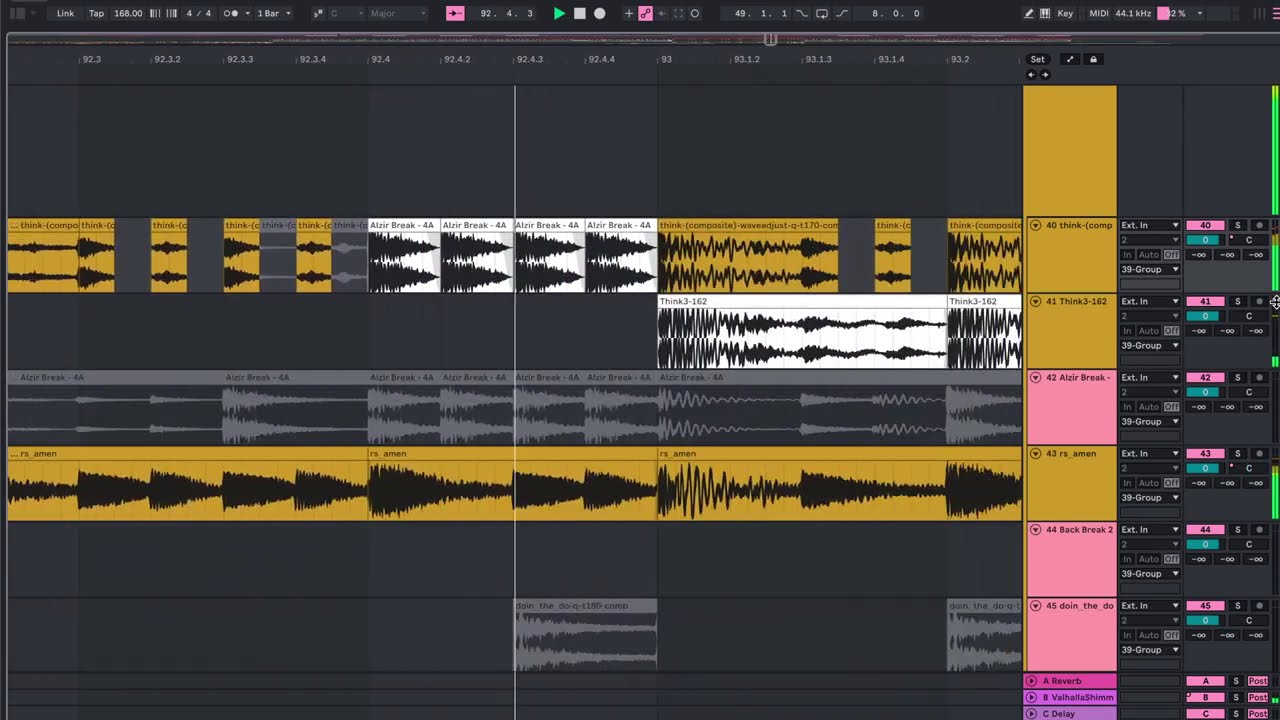Toggle the metronome icon
Image resolution: width=1280 pixels, height=720 pixels.
tap(231, 13)
